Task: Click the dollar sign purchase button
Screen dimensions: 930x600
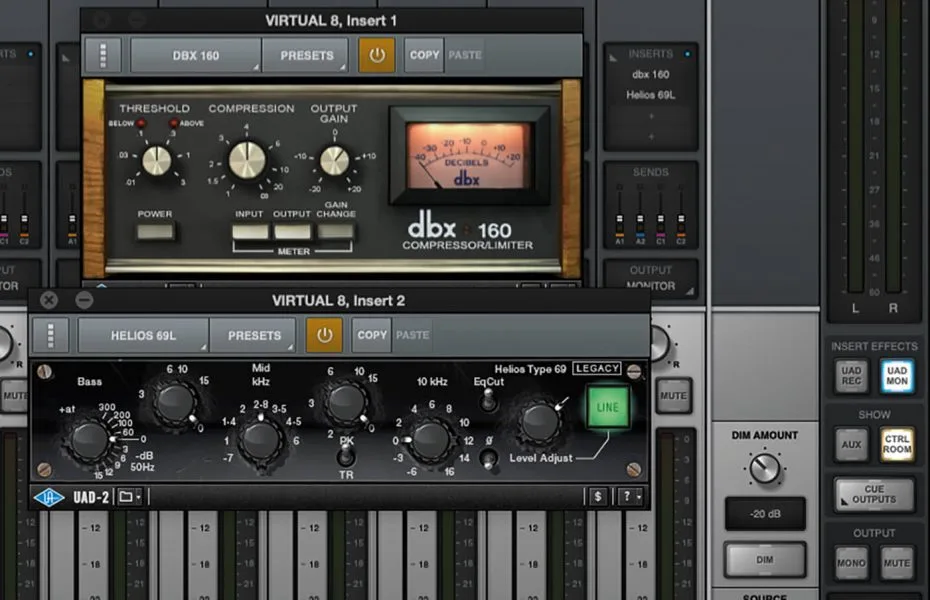Action: [598, 497]
